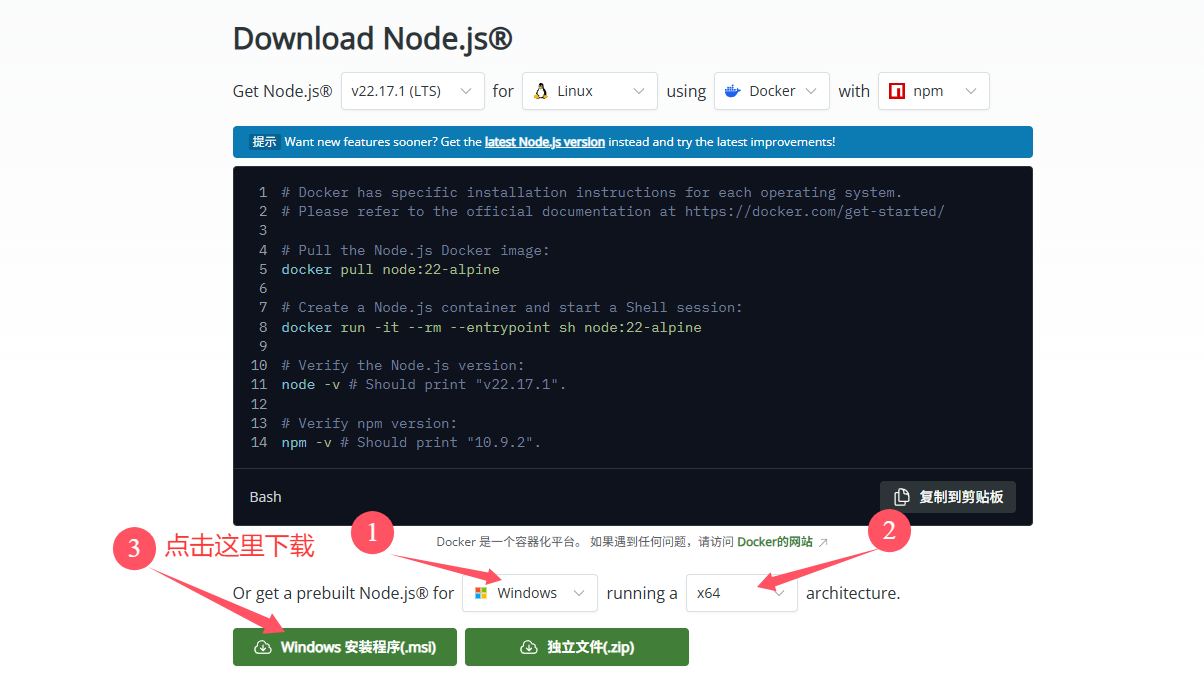This screenshot has width=1204, height=676.
Task: Download the 独立文件(.zip) archive
Action: (x=577, y=647)
